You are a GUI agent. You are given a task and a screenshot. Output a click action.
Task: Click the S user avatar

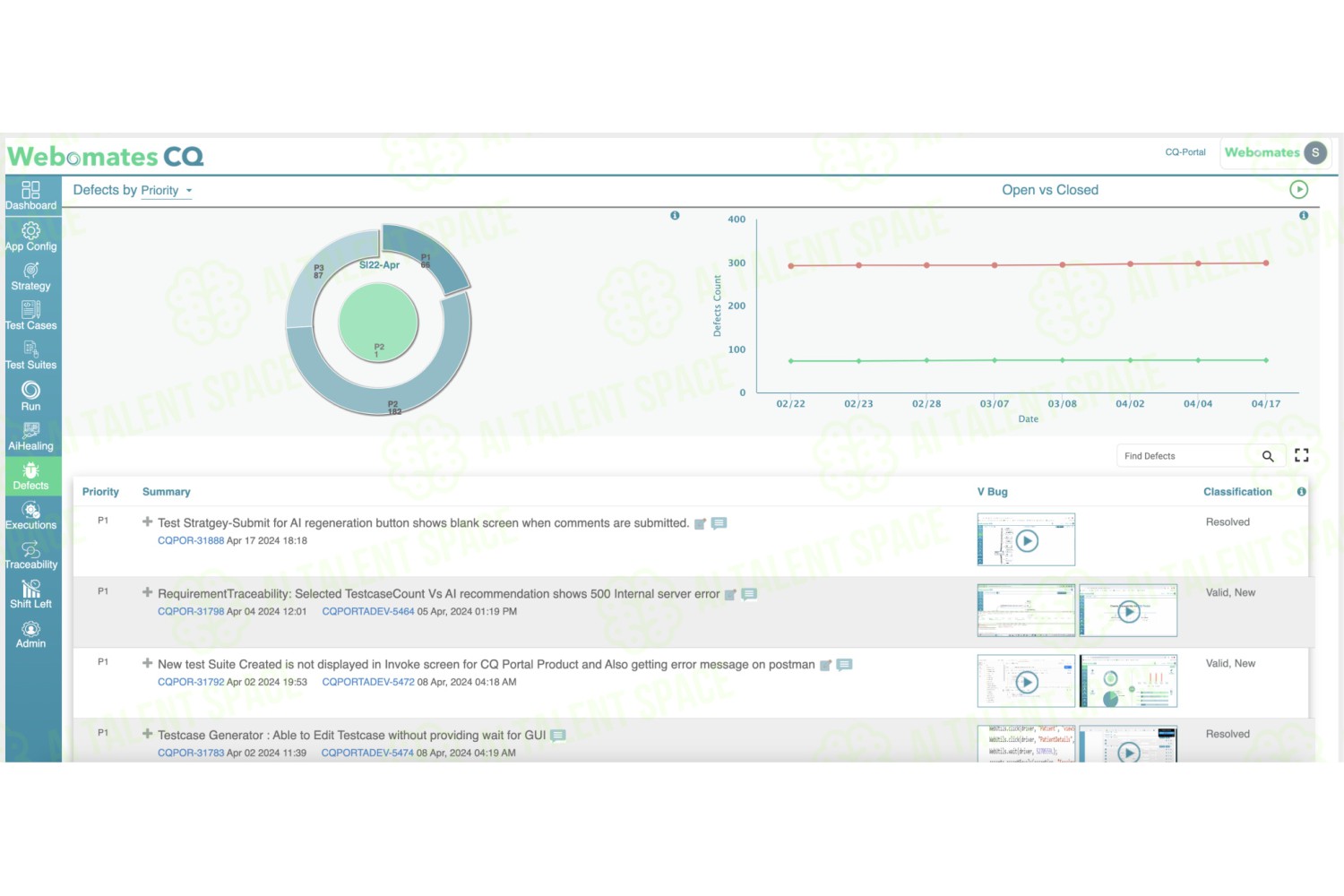(1315, 152)
